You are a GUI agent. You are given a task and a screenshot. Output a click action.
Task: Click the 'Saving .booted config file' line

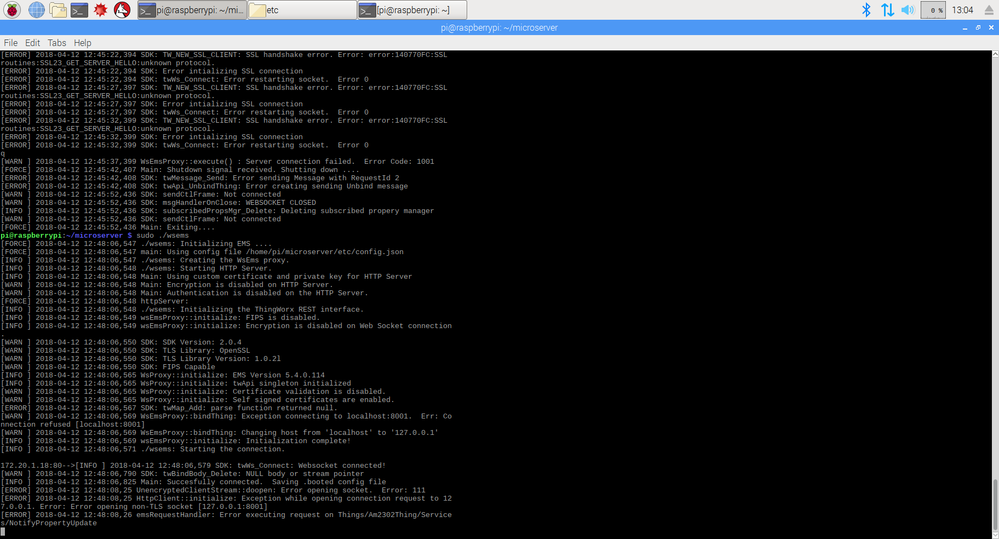coord(193,482)
